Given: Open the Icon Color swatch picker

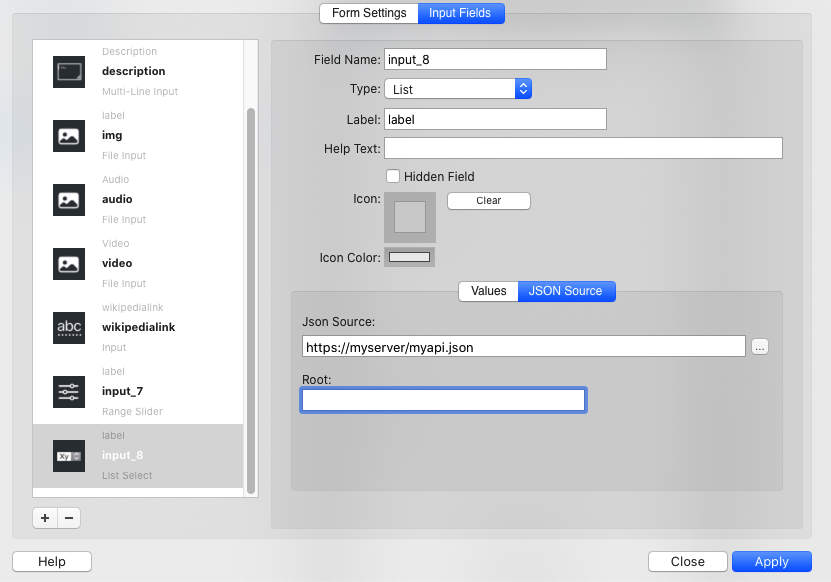Looking at the screenshot, I should (x=410, y=257).
